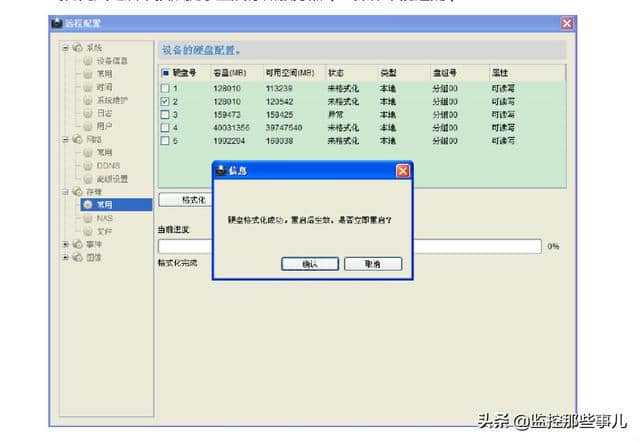The width and height of the screenshot is (640, 442).
Task: Click the 日志 tree icon
Action: (88, 113)
